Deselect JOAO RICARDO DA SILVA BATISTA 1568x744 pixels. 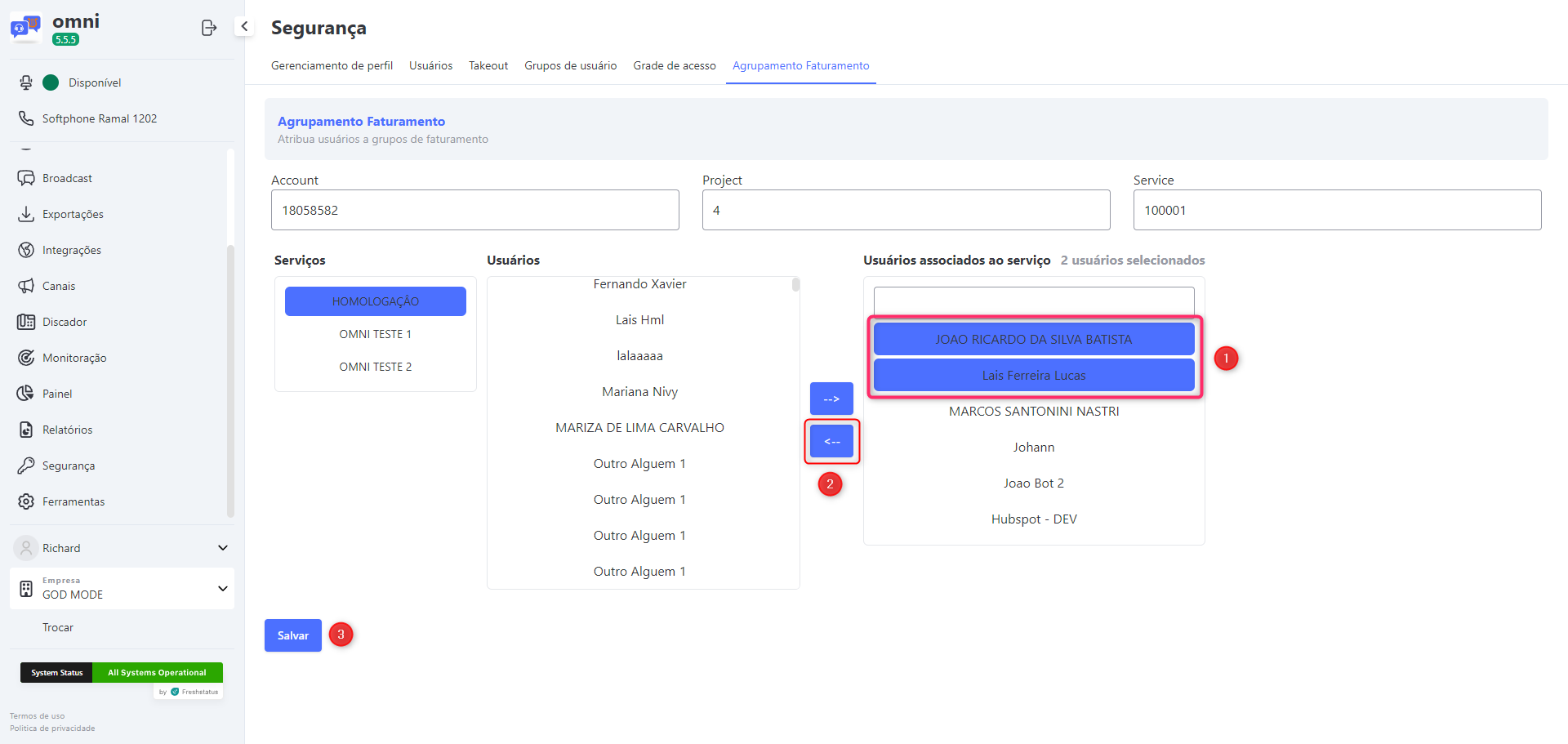click(x=1033, y=340)
